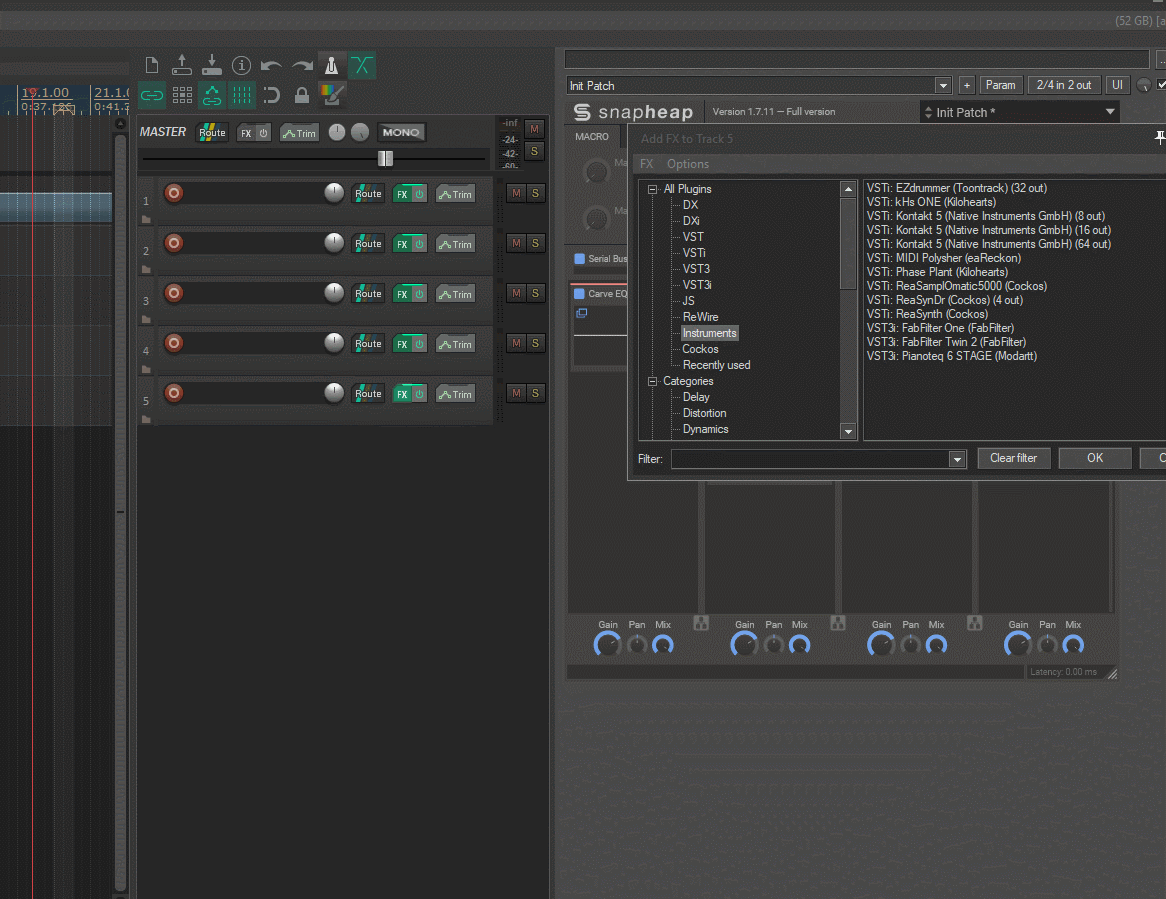Bypass the master track FX
This screenshot has width=1166, height=899.
[263, 133]
